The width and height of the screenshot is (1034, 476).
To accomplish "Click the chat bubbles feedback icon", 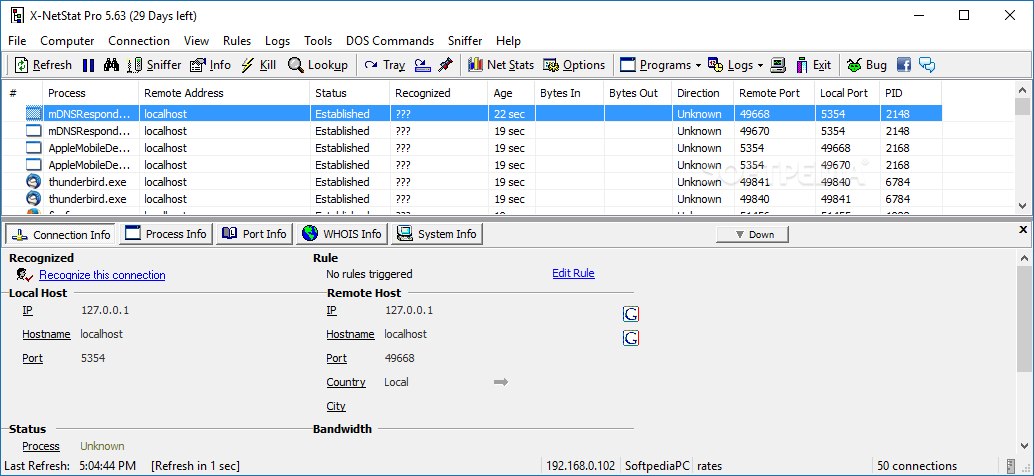I will pyautogui.click(x=927, y=65).
